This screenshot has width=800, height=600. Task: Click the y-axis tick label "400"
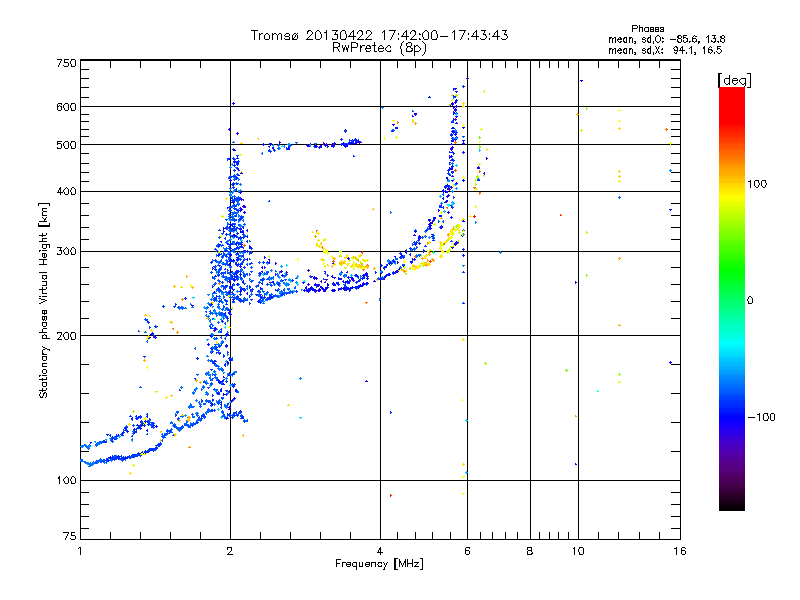tap(66, 192)
